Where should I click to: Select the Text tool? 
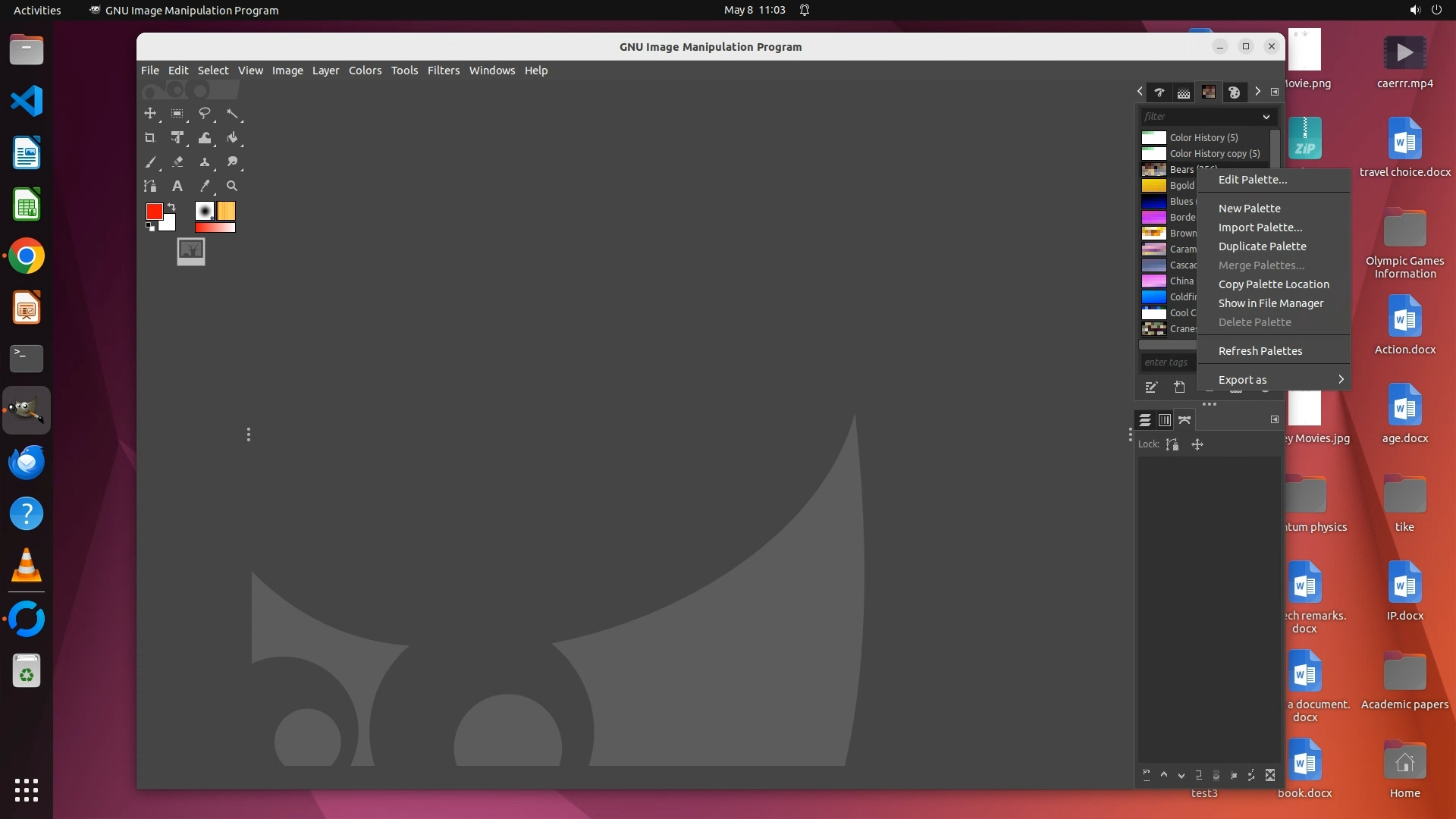click(177, 186)
